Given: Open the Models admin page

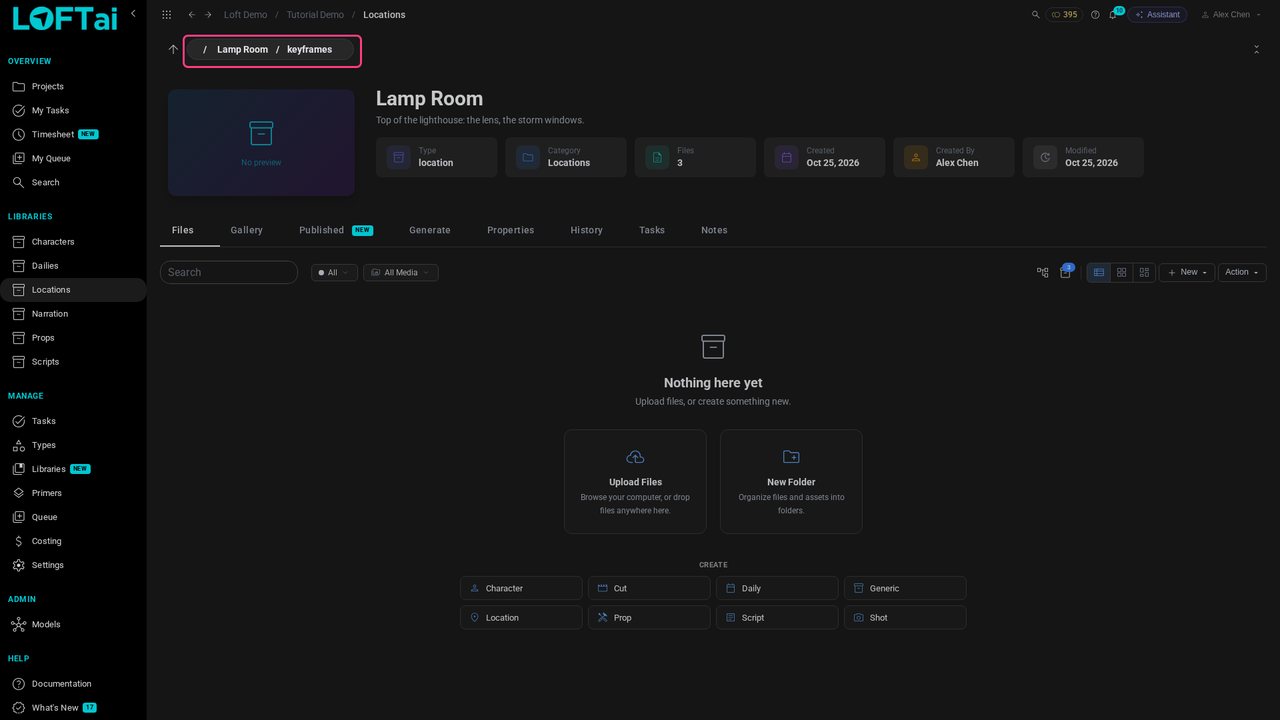Looking at the screenshot, I should [x=73, y=624].
